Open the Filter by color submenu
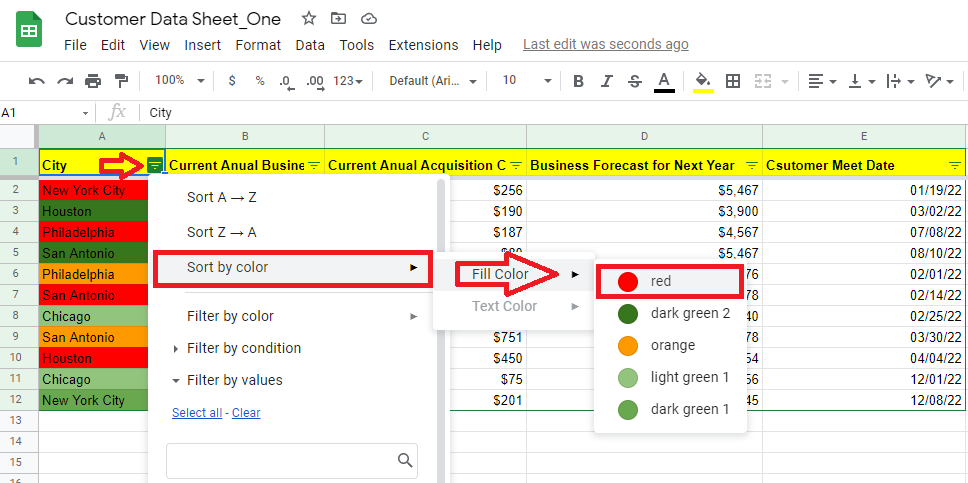968x483 pixels. pyautogui.click(x=292, y=316)
